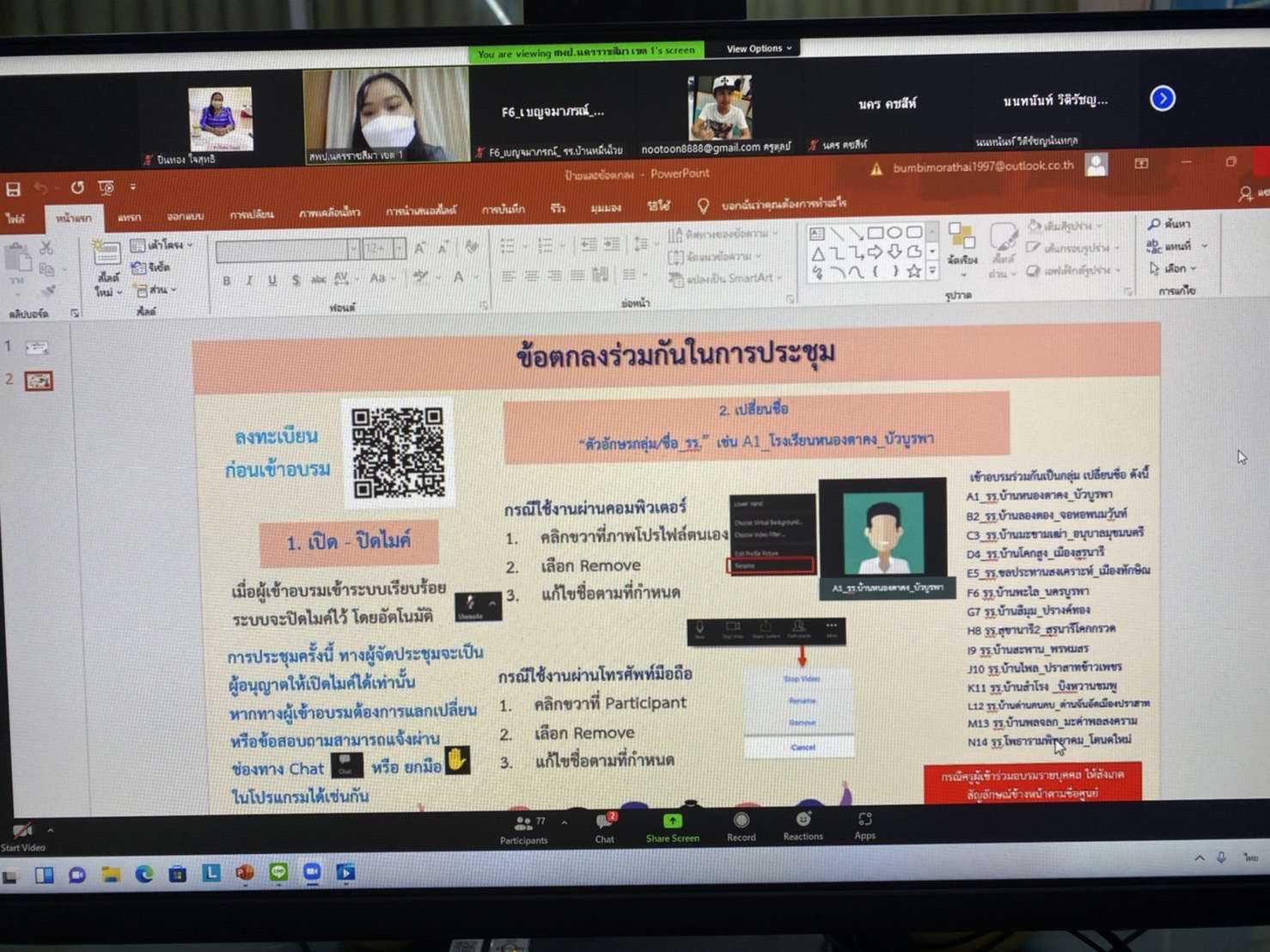Click the Bold formatting button
This screenshot has width=1270, height=952.
226,280
